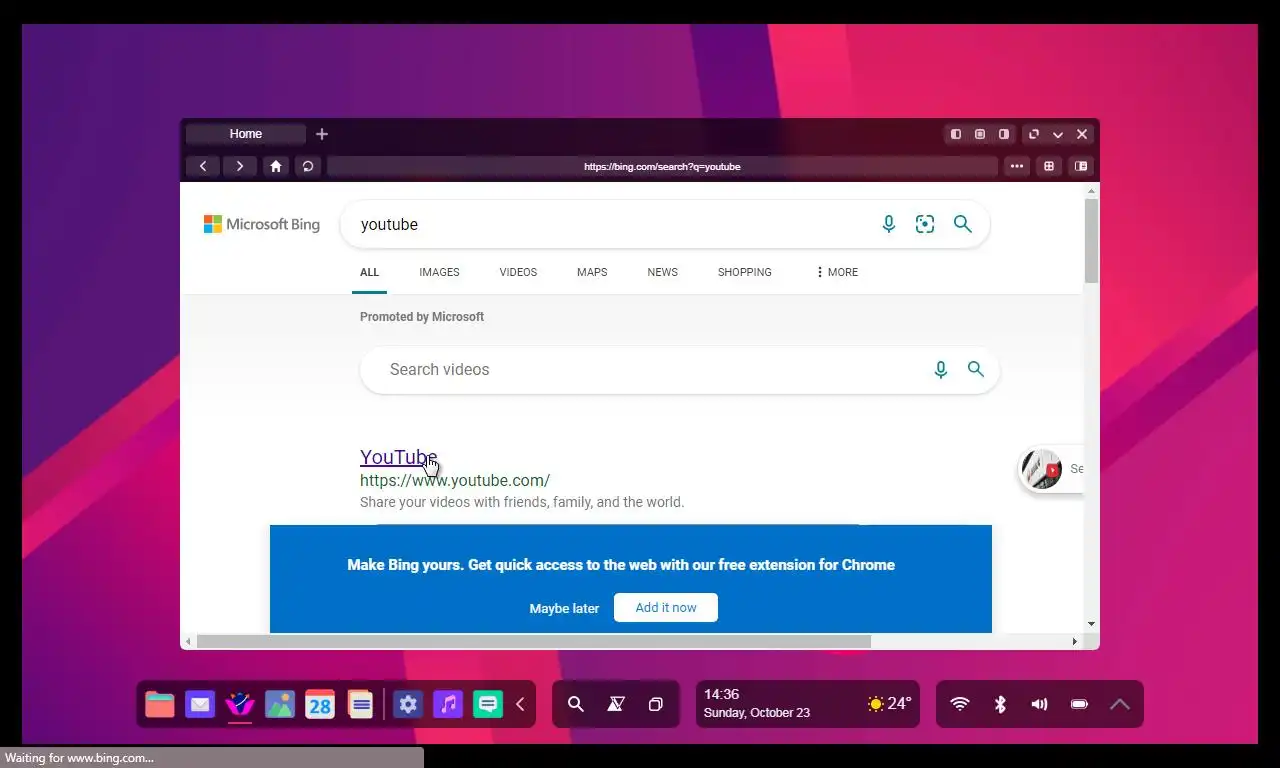1280x768 pixels.
Task: Click the browser lotus icon in dock
Action: pyautogui.click(x=240, y=705)
